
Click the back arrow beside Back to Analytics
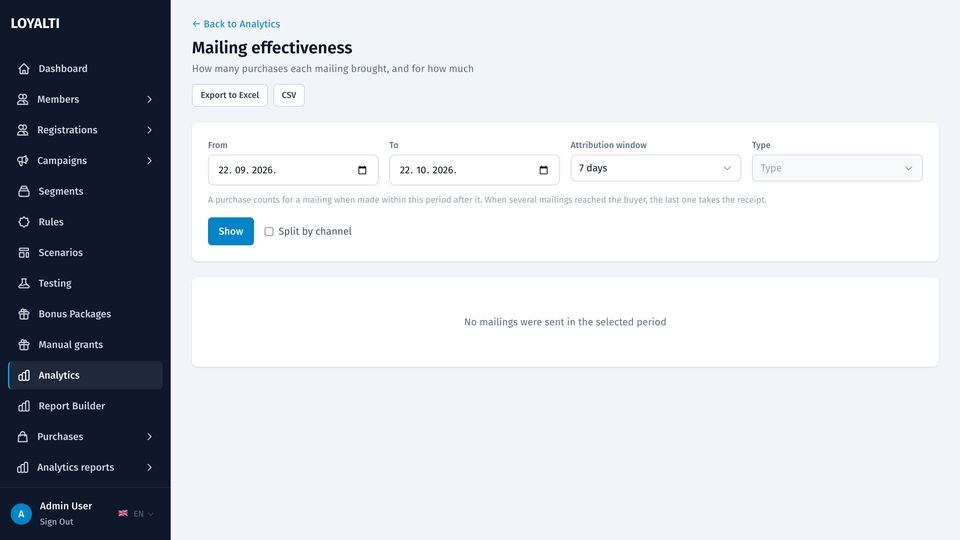pos(196,24)
